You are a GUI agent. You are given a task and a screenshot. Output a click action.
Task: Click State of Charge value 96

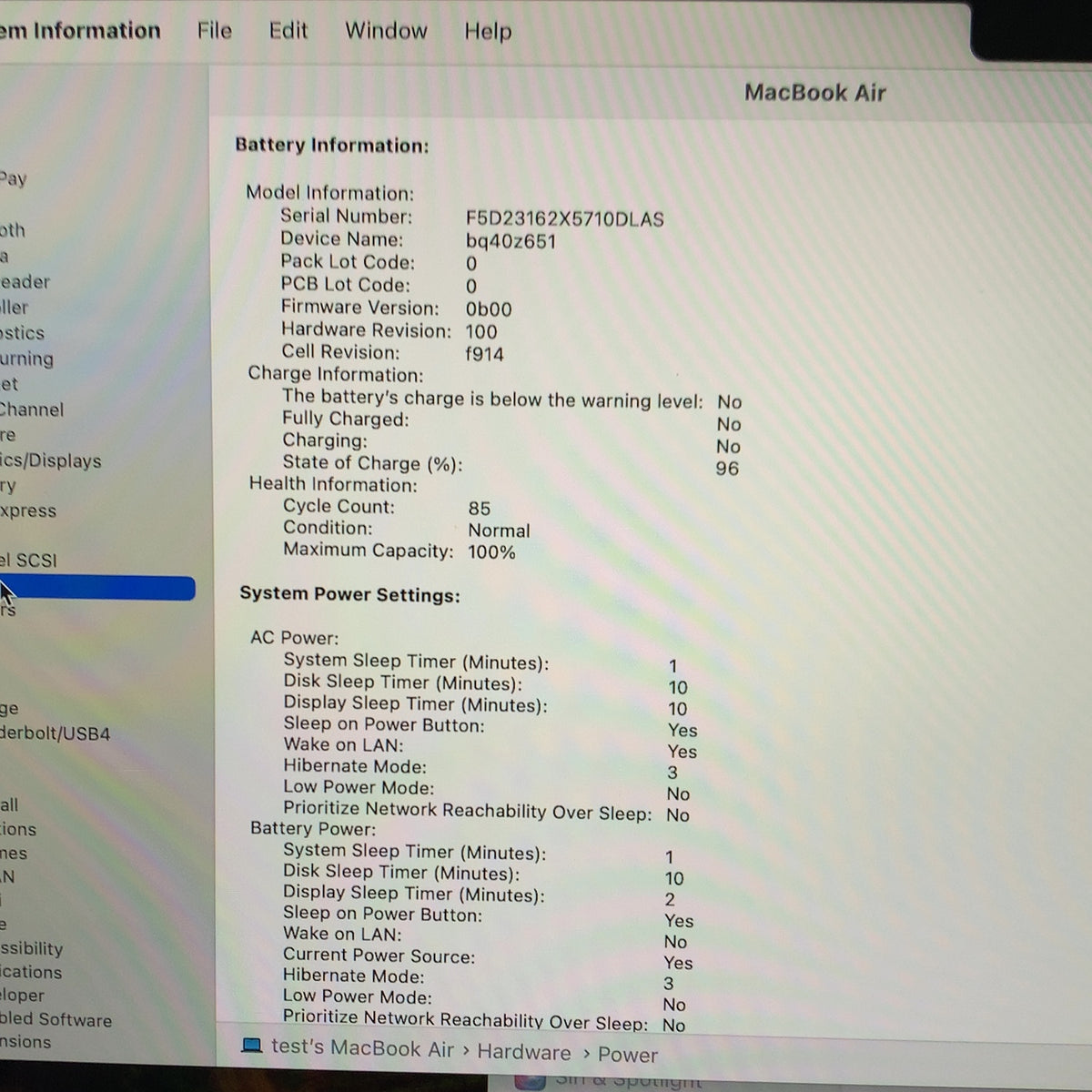(x=727, y=469)
